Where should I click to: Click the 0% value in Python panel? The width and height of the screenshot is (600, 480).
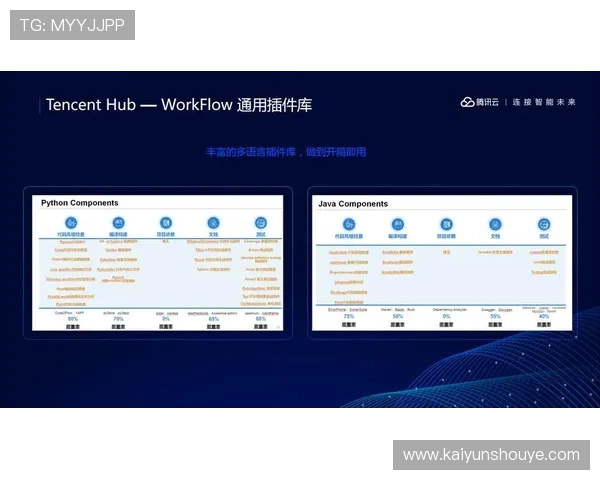pos(166,319)
